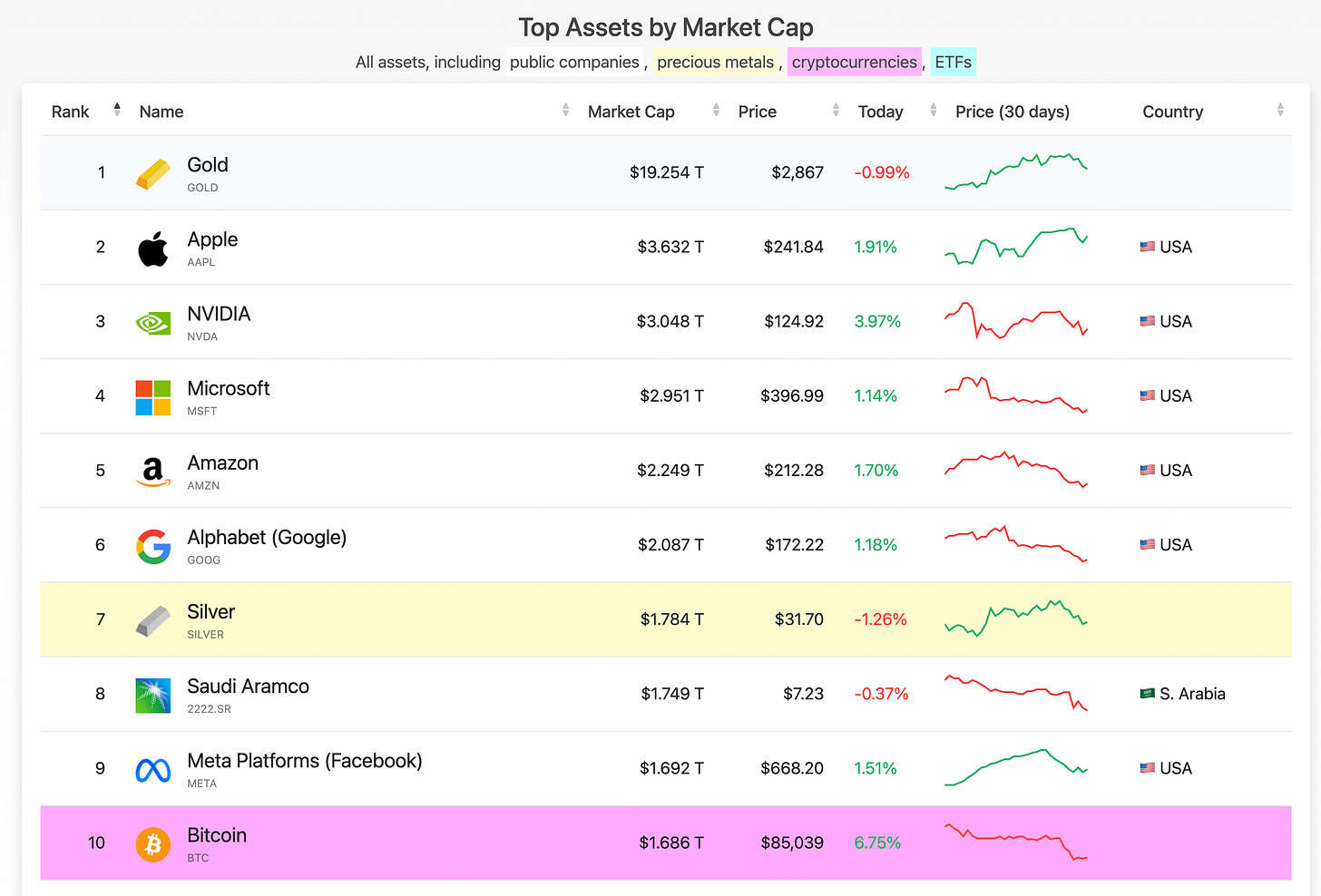
Task: Sort table by Today arrows
Action: tap(933, 110)
